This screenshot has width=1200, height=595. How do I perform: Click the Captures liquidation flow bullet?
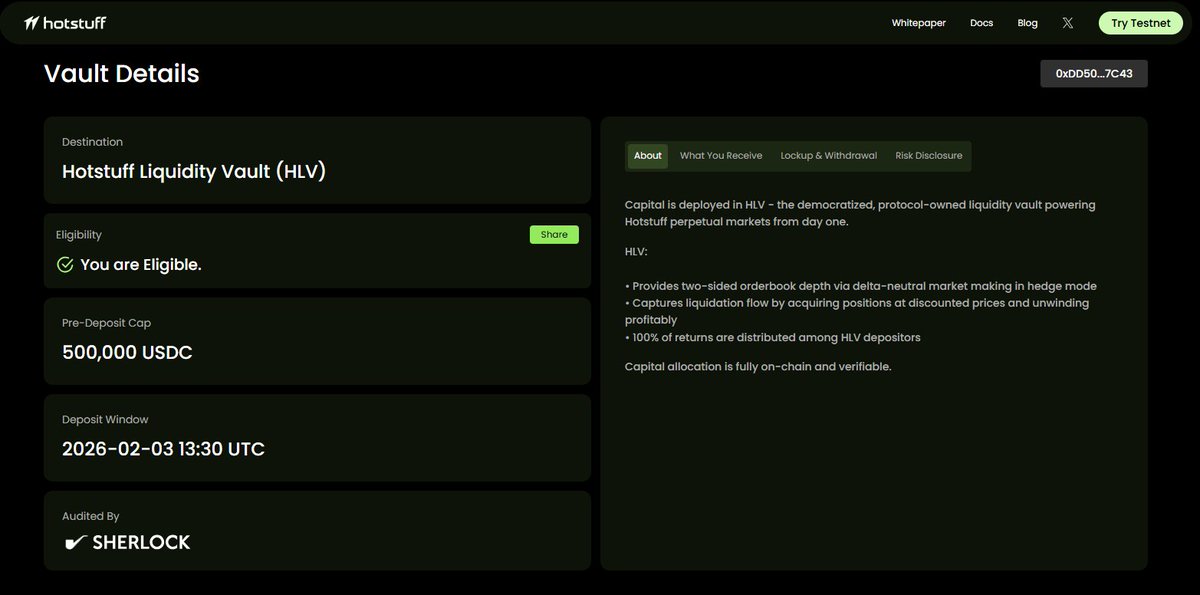coord(857,311)
